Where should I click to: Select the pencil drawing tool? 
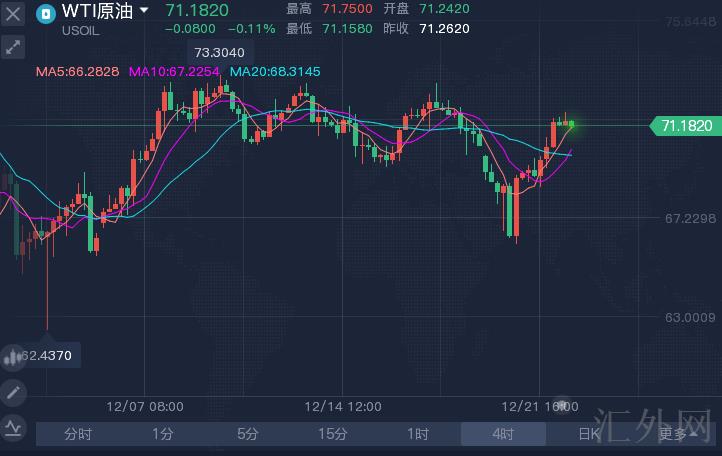coord(13,392)
